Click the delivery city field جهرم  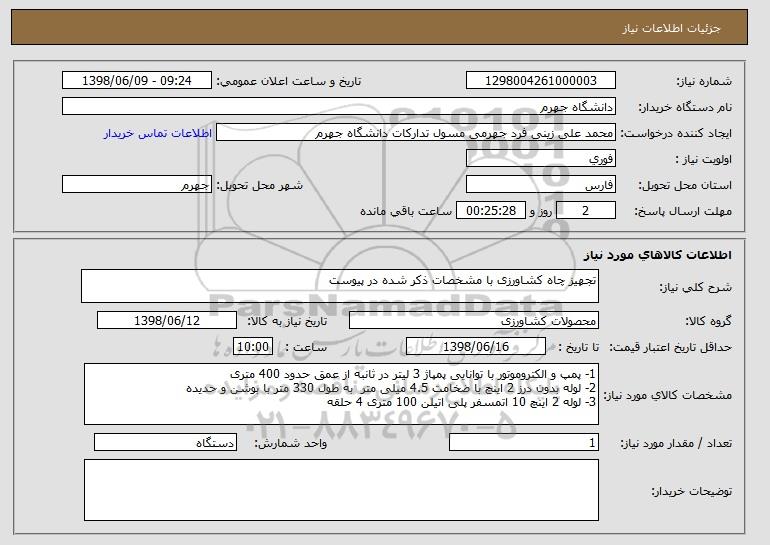coord(137,185)
